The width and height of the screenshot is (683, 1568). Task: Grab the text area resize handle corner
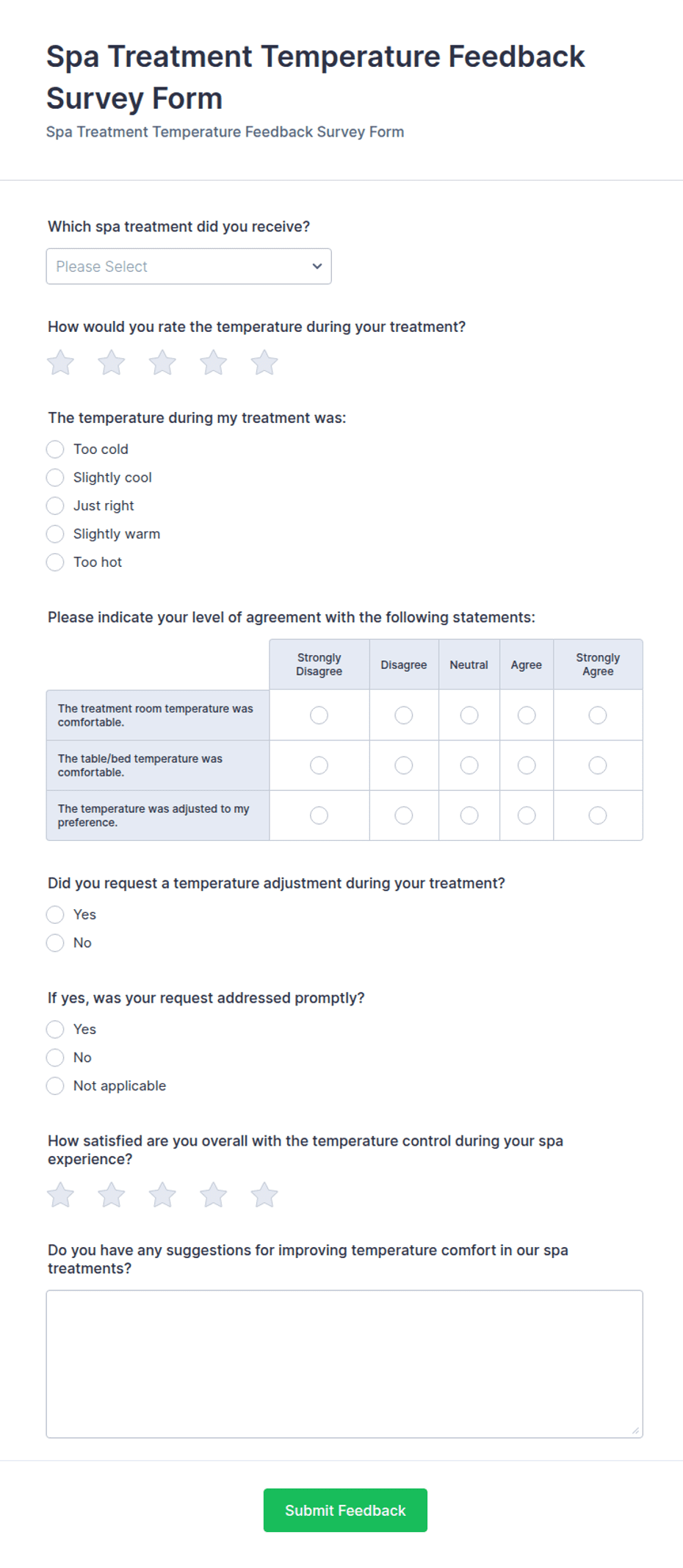(x=635, y=1430)
